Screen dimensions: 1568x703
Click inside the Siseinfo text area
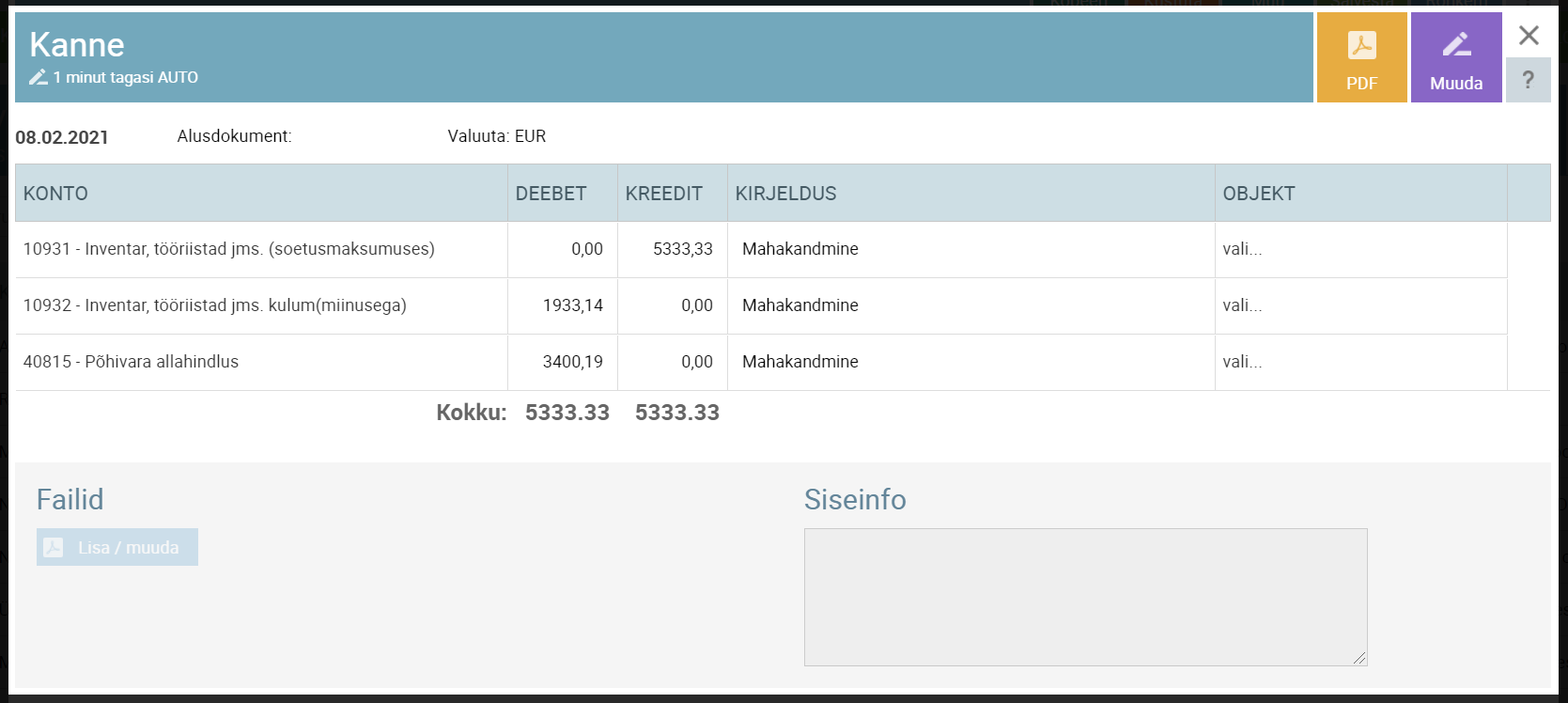click(x=1085, y=597)
